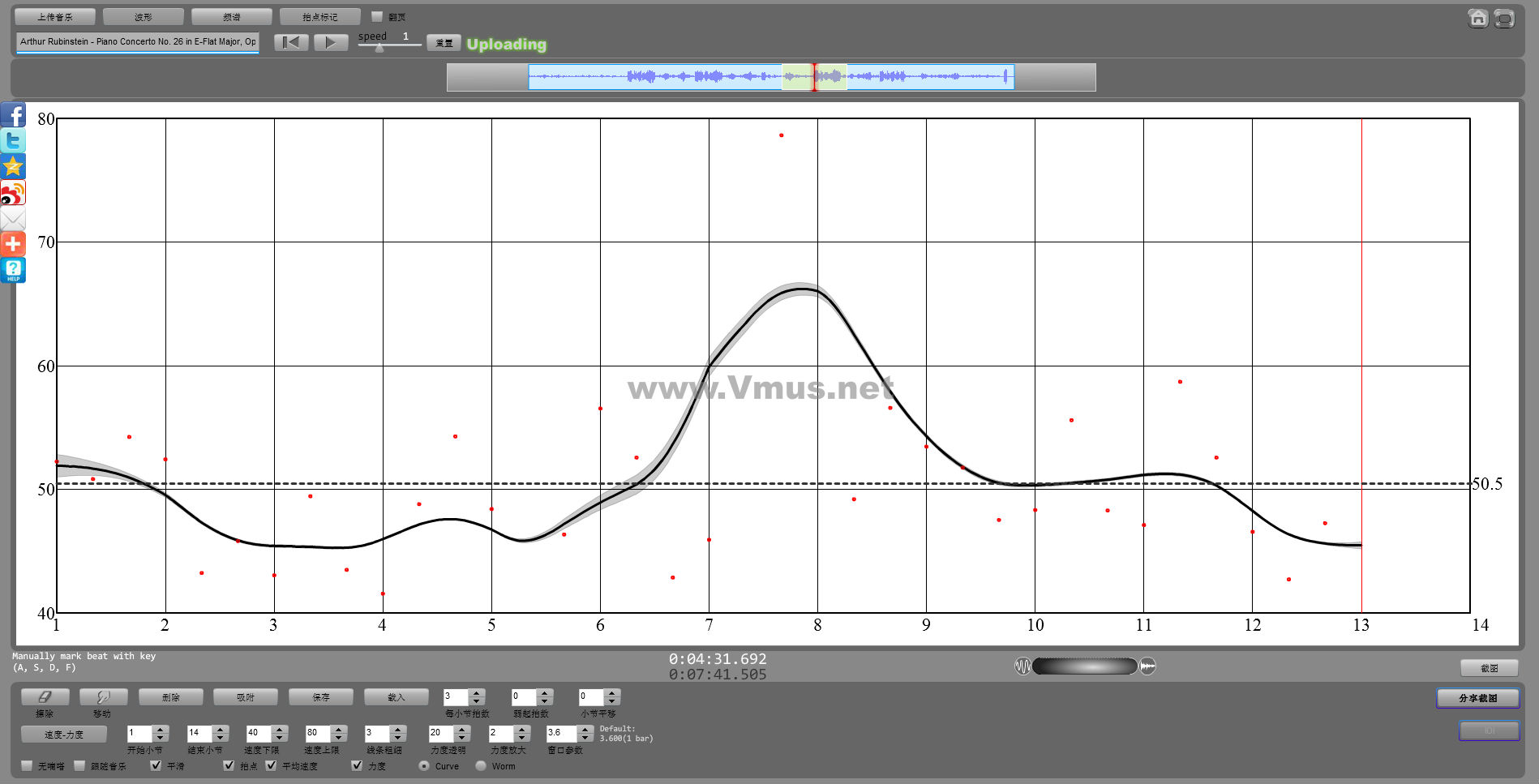Select the move (移动) tool button
The height and width of the screenshot is (784, 1539).
(x=103, y=696)
